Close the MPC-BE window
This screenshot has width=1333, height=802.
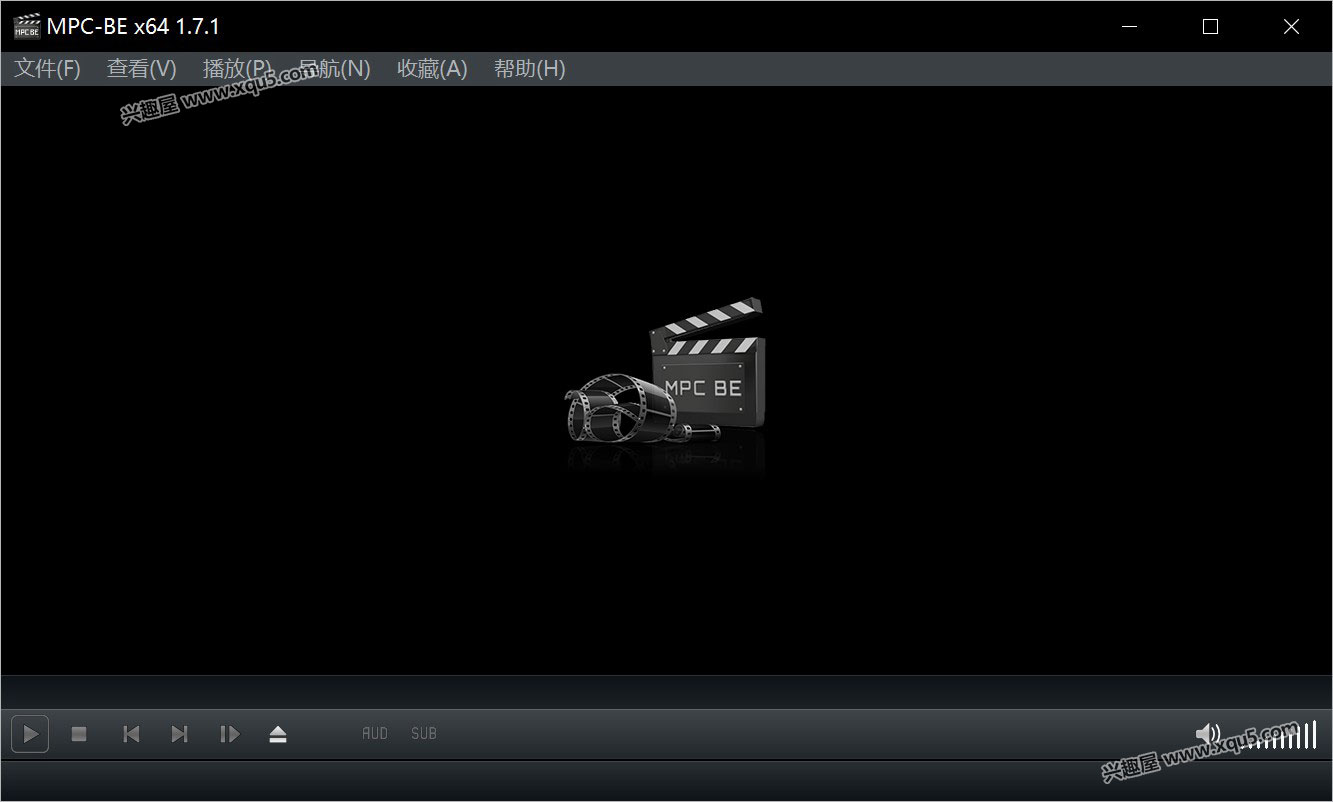point(1291,27)
